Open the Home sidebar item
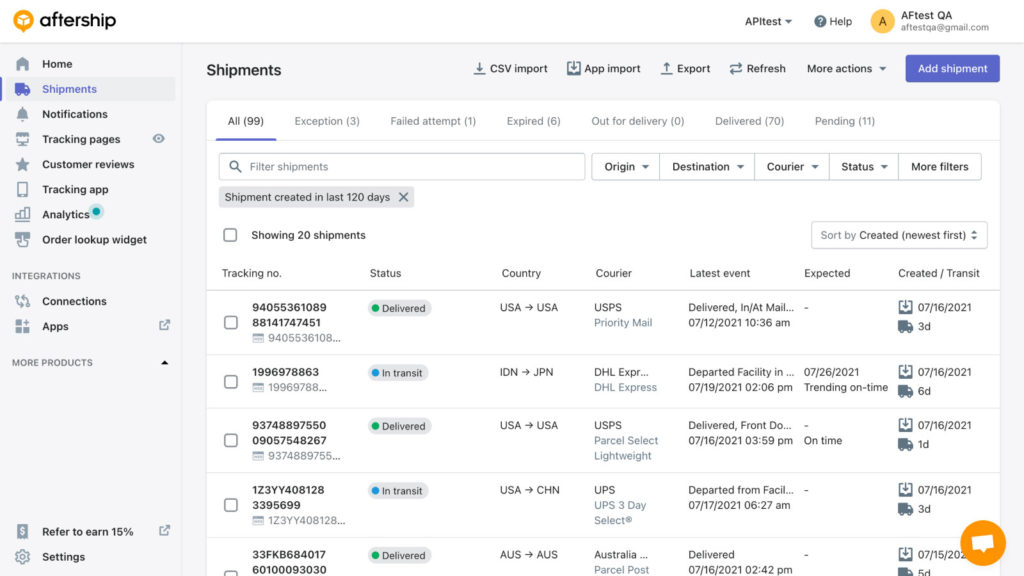 click(x=57, y=64)
